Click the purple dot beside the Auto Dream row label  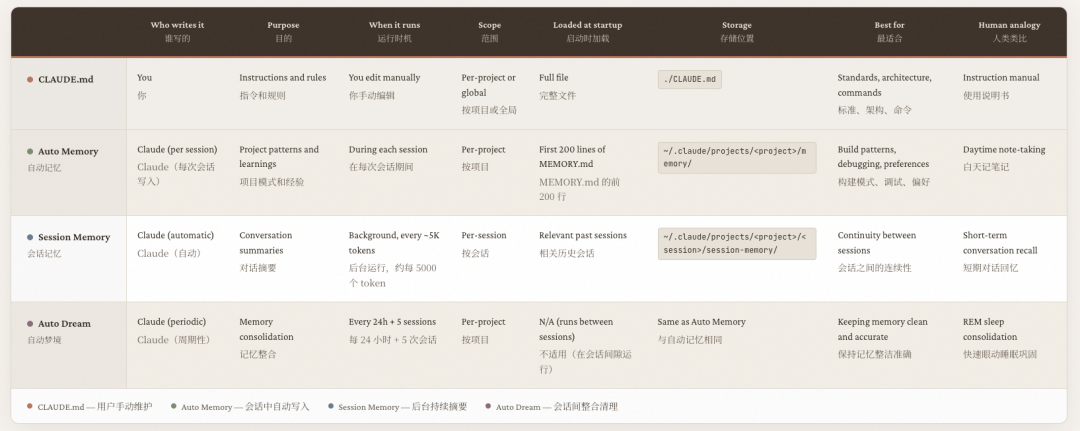pyautogui.click(x=30, y=324)
